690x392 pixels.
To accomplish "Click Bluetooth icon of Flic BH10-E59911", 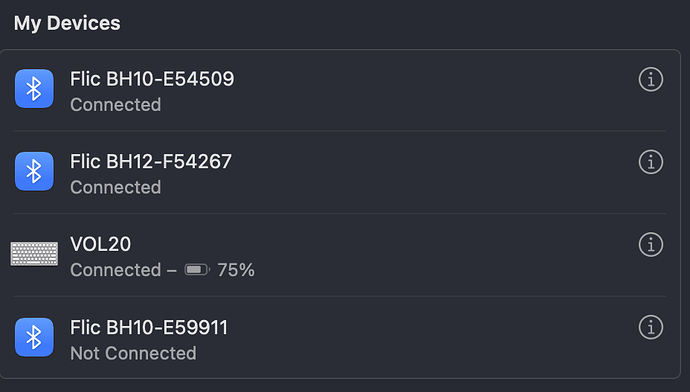I will click(34, 337).
